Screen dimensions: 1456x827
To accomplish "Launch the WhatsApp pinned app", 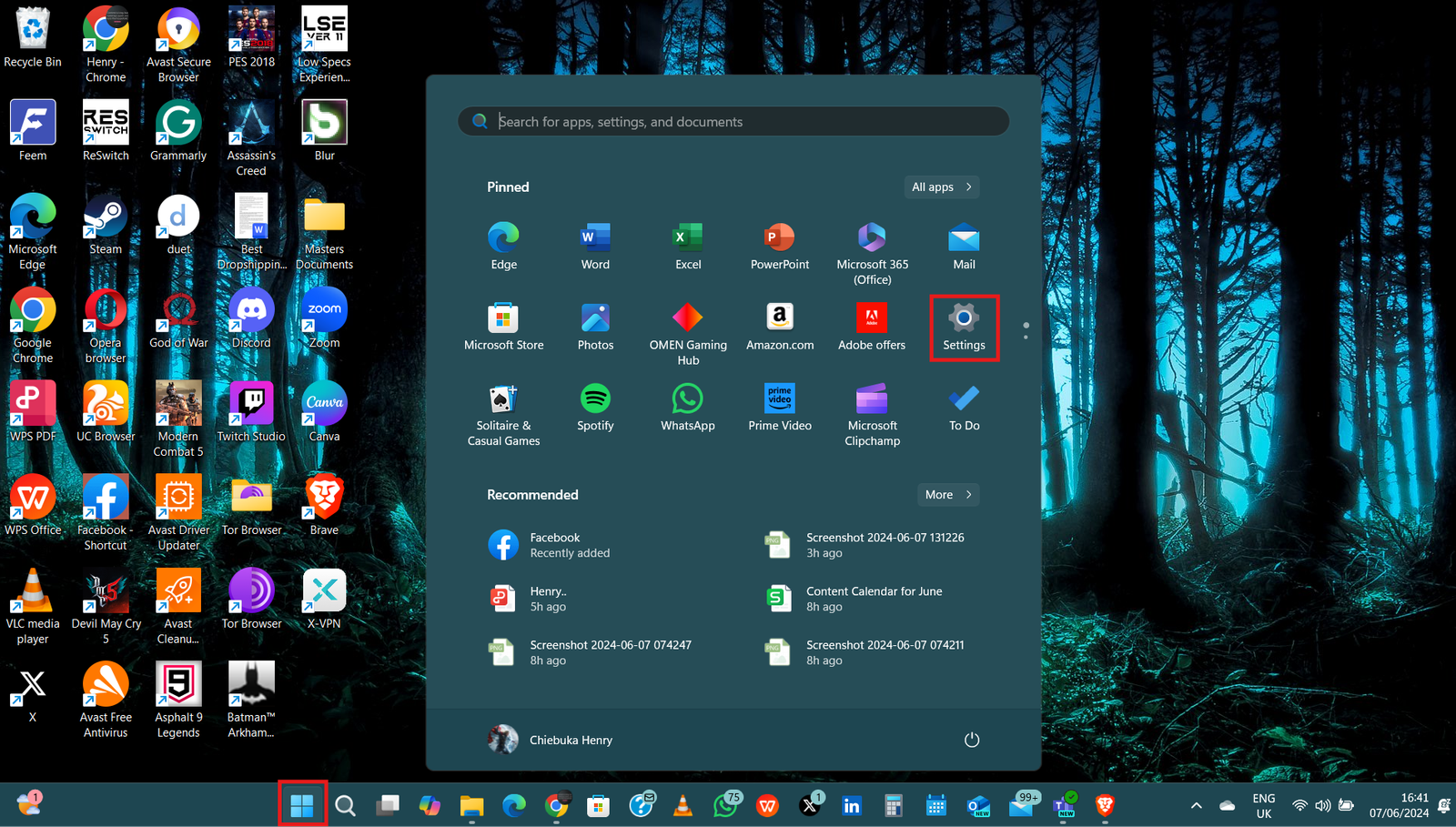I will pos(688,408).
